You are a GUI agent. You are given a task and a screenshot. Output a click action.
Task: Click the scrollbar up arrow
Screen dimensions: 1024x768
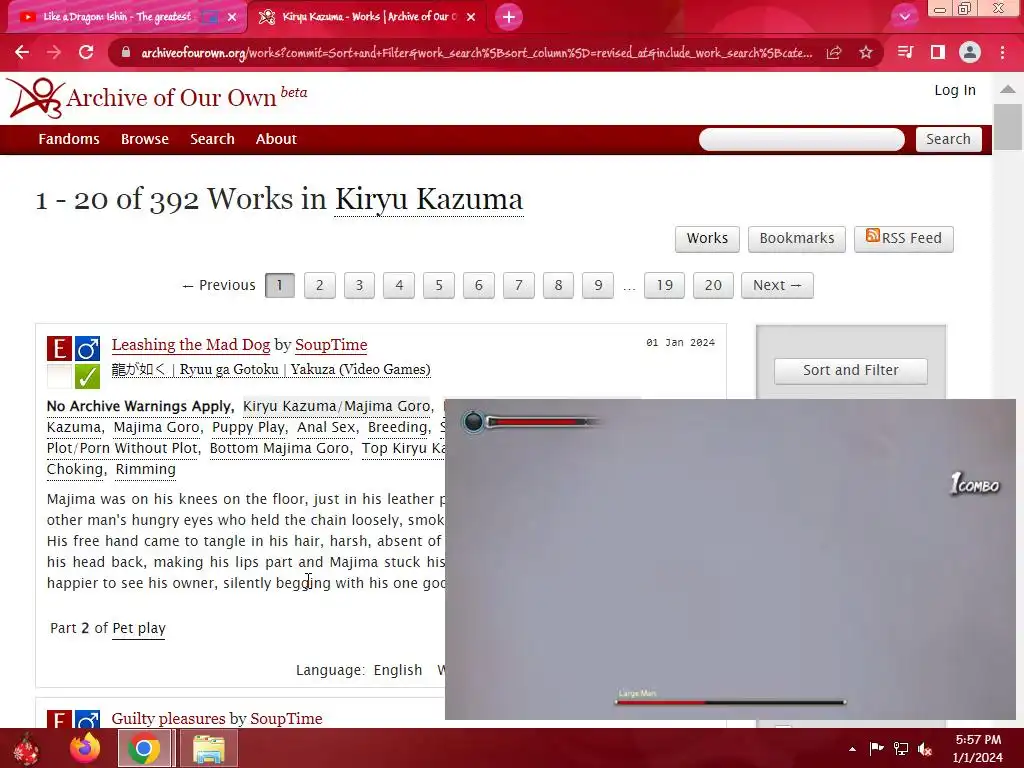[1008, 89]
